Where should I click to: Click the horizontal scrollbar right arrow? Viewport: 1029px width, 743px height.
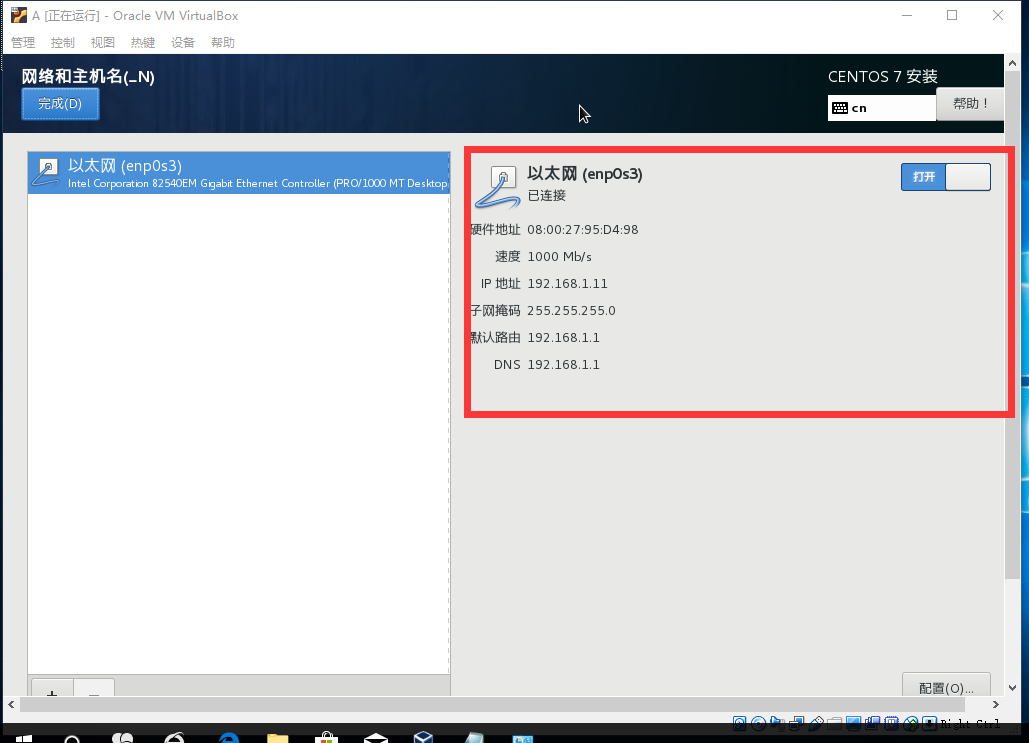tap(996, 704)
